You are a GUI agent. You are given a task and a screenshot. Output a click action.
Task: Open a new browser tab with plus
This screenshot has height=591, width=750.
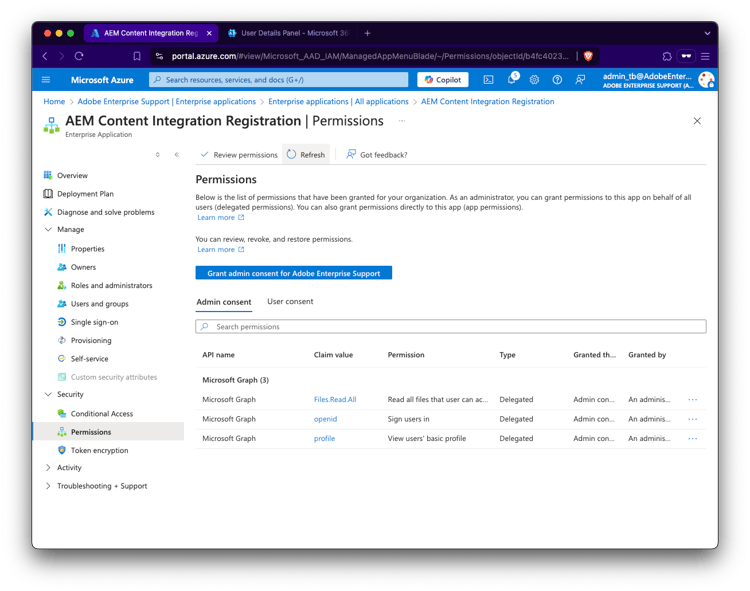367,33
